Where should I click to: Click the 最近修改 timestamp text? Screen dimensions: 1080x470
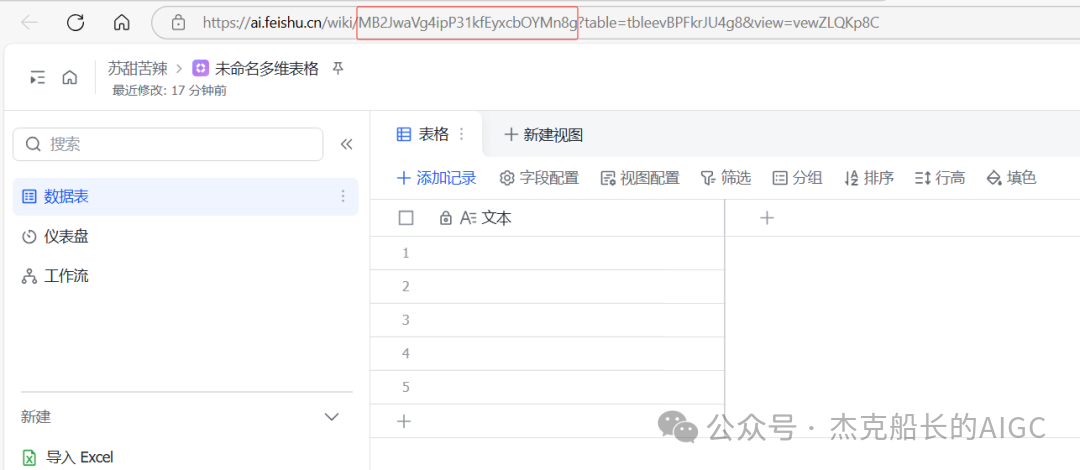click(x=169, y=90)
